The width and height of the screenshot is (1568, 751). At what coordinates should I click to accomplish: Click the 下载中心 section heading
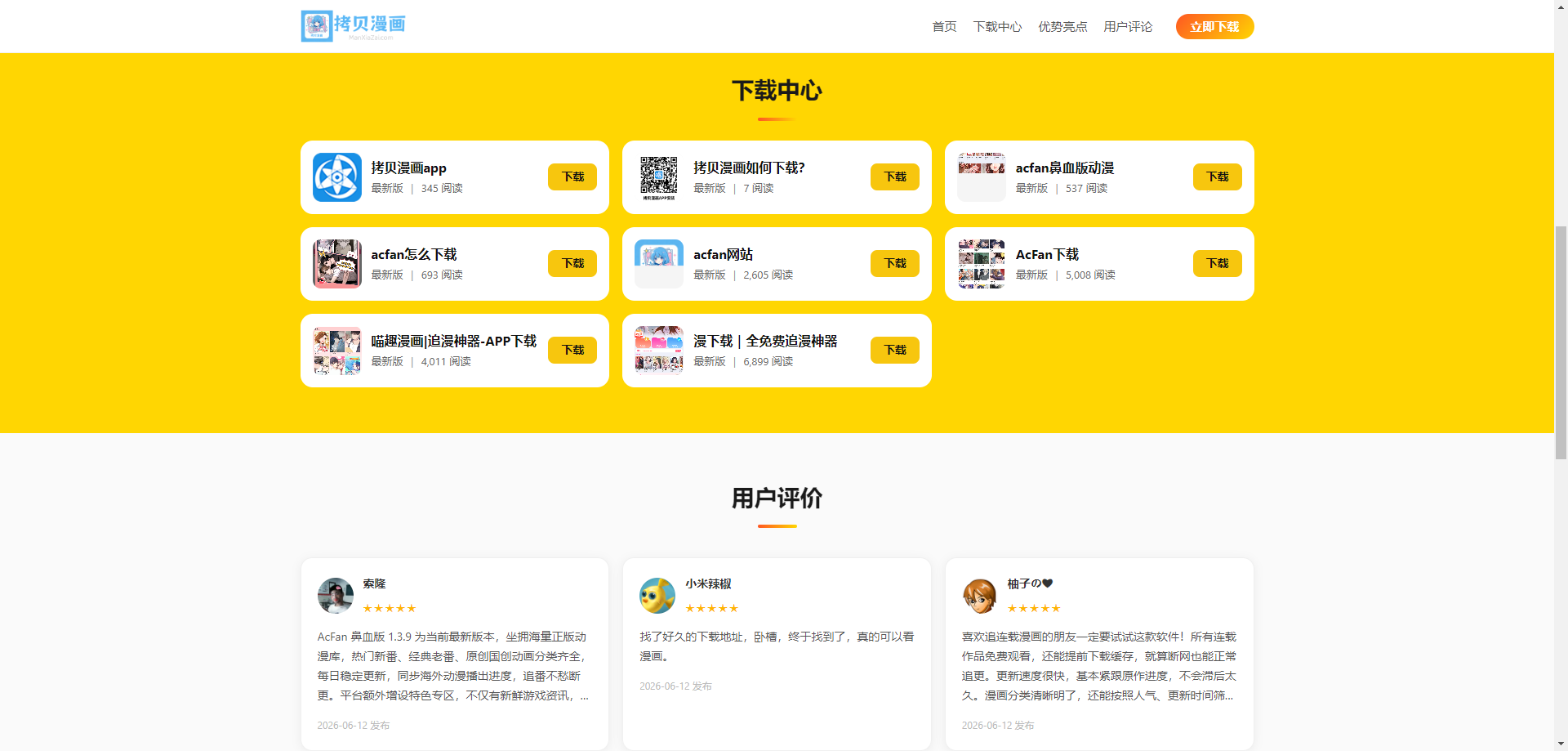coord(777,91)
